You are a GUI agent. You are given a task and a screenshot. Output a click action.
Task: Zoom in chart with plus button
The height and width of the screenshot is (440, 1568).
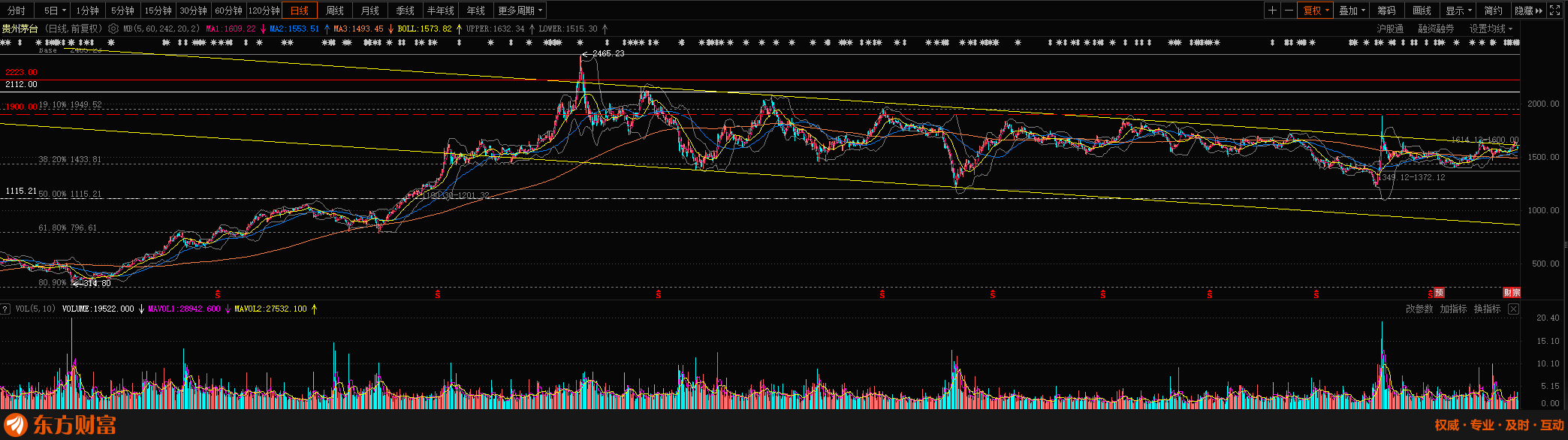click(1272, 11)
